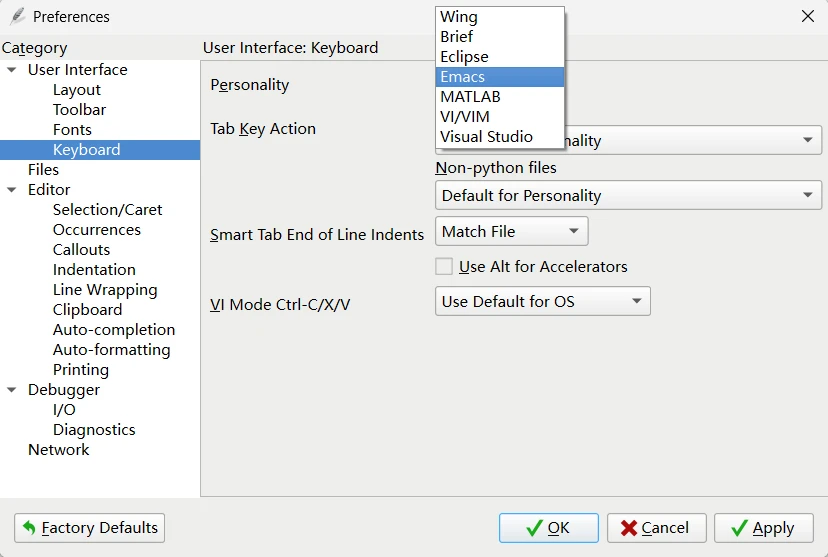Restore Factory Defaults
This screenshot has width=828, height=557.
coord(90,528)
